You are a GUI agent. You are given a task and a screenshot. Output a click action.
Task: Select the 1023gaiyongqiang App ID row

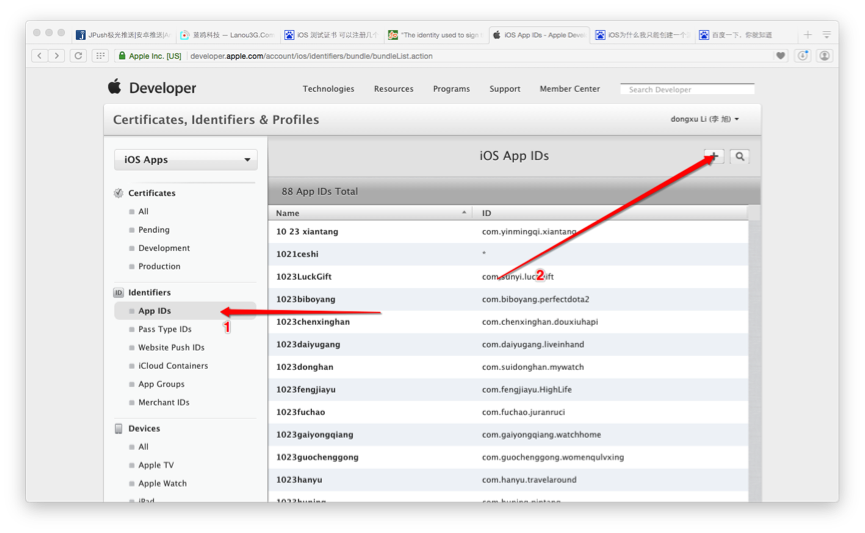point(508,435)
